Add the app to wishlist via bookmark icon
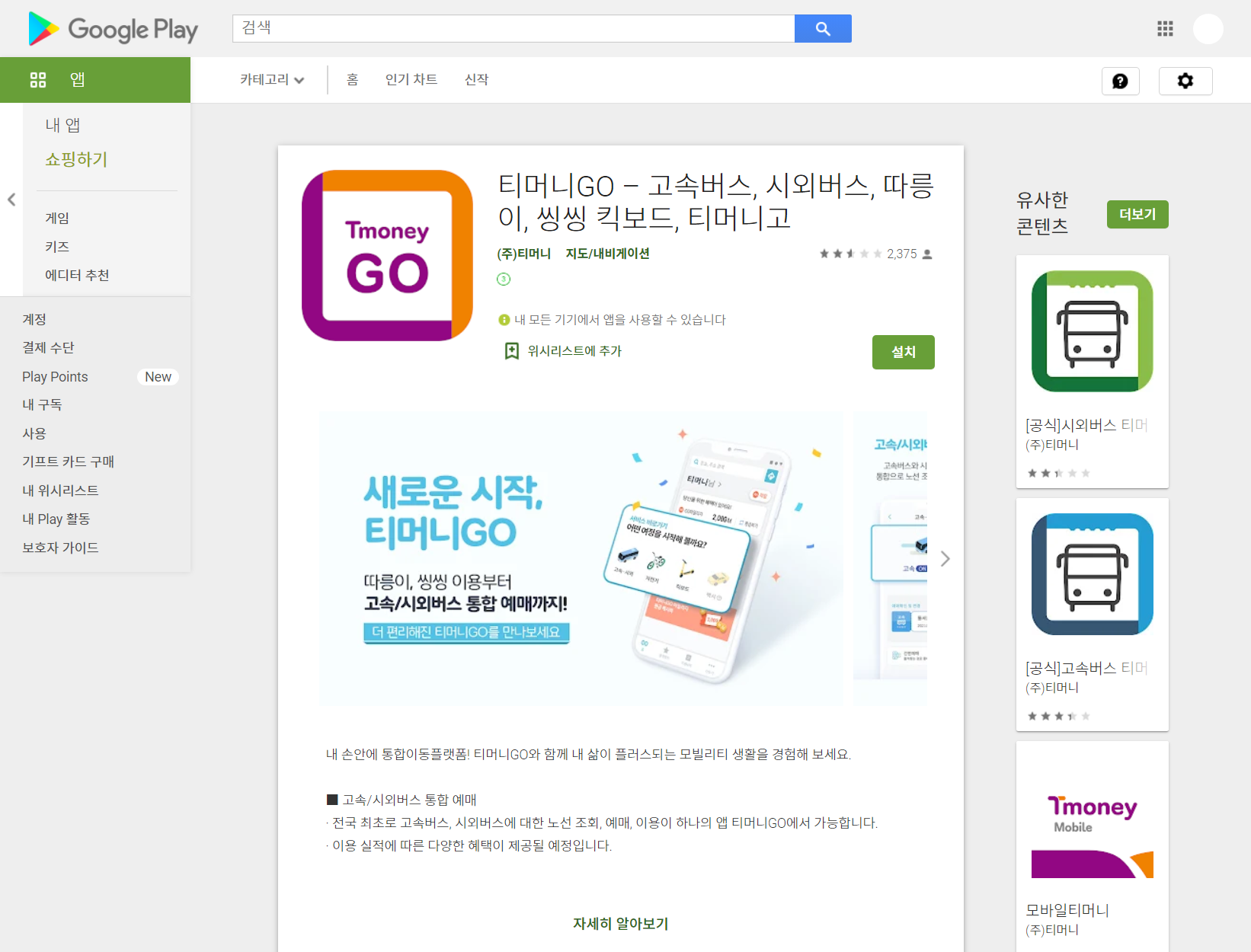 coord(511,350)
